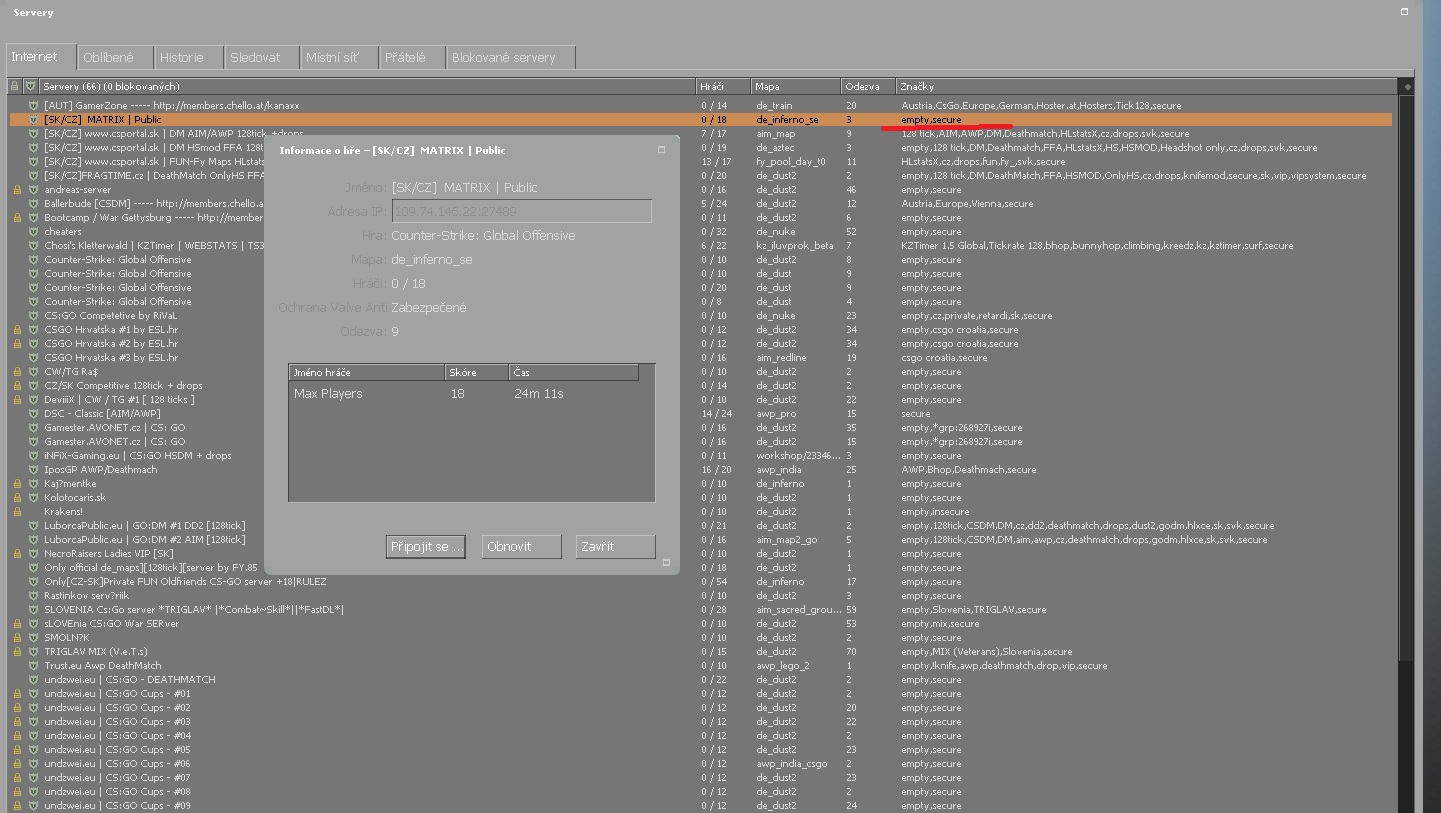Open the Oblíbené tab

point(116,58)
